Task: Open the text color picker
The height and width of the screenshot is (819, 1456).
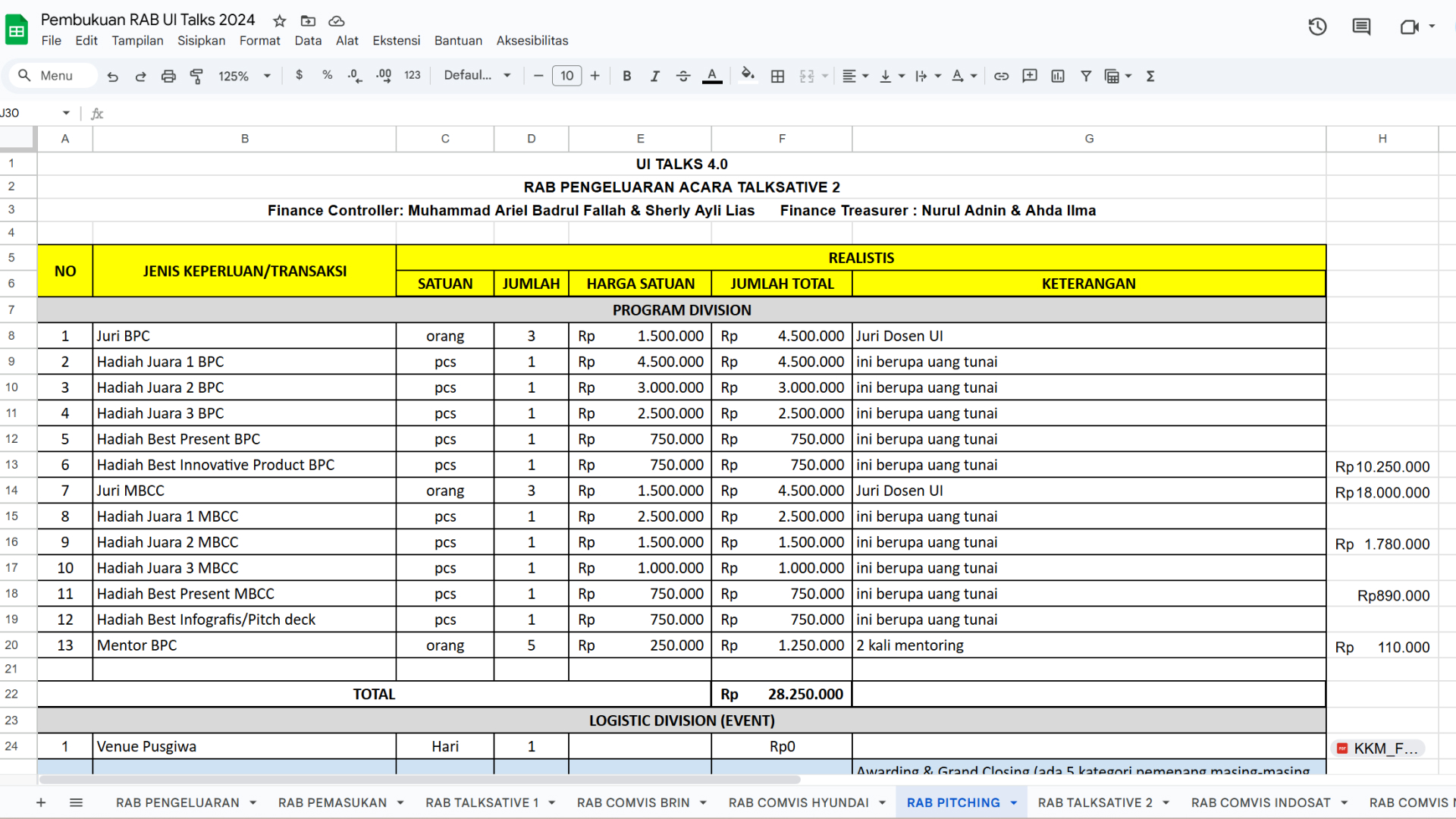Action: point(712,76)
